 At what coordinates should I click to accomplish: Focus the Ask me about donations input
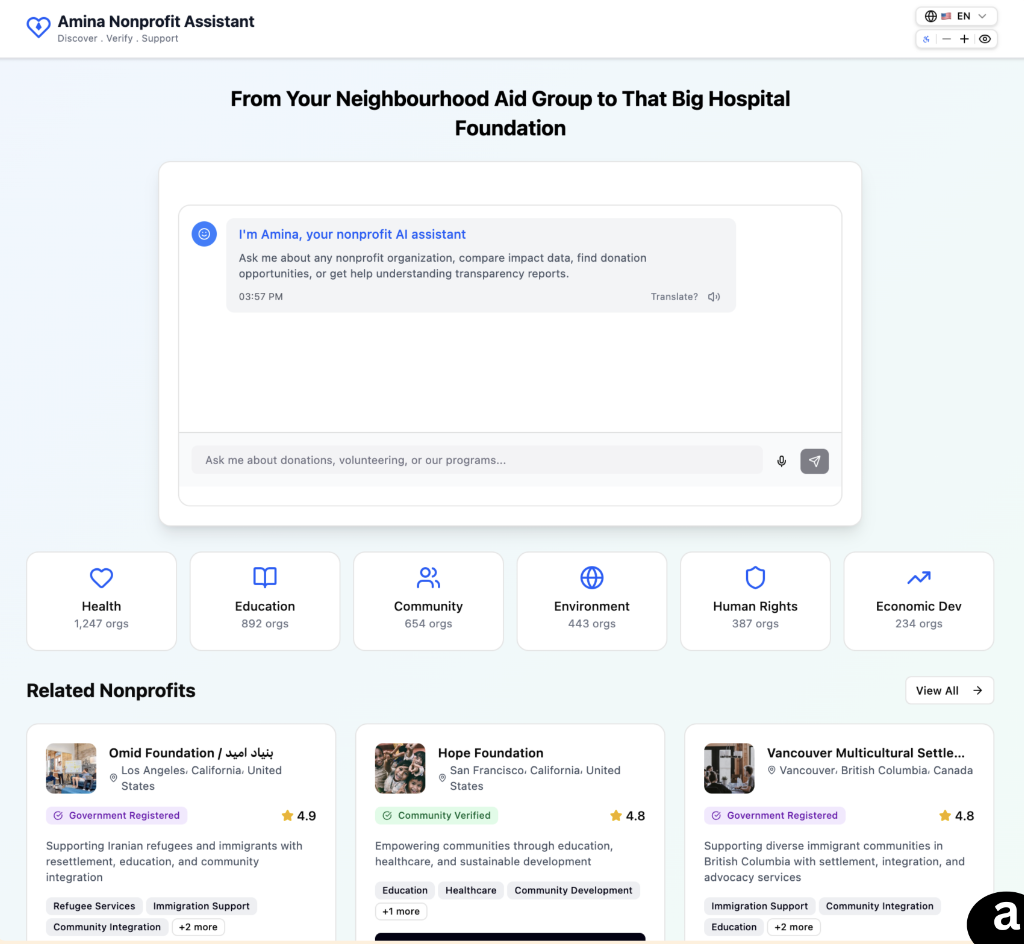(x=477, y=460)
